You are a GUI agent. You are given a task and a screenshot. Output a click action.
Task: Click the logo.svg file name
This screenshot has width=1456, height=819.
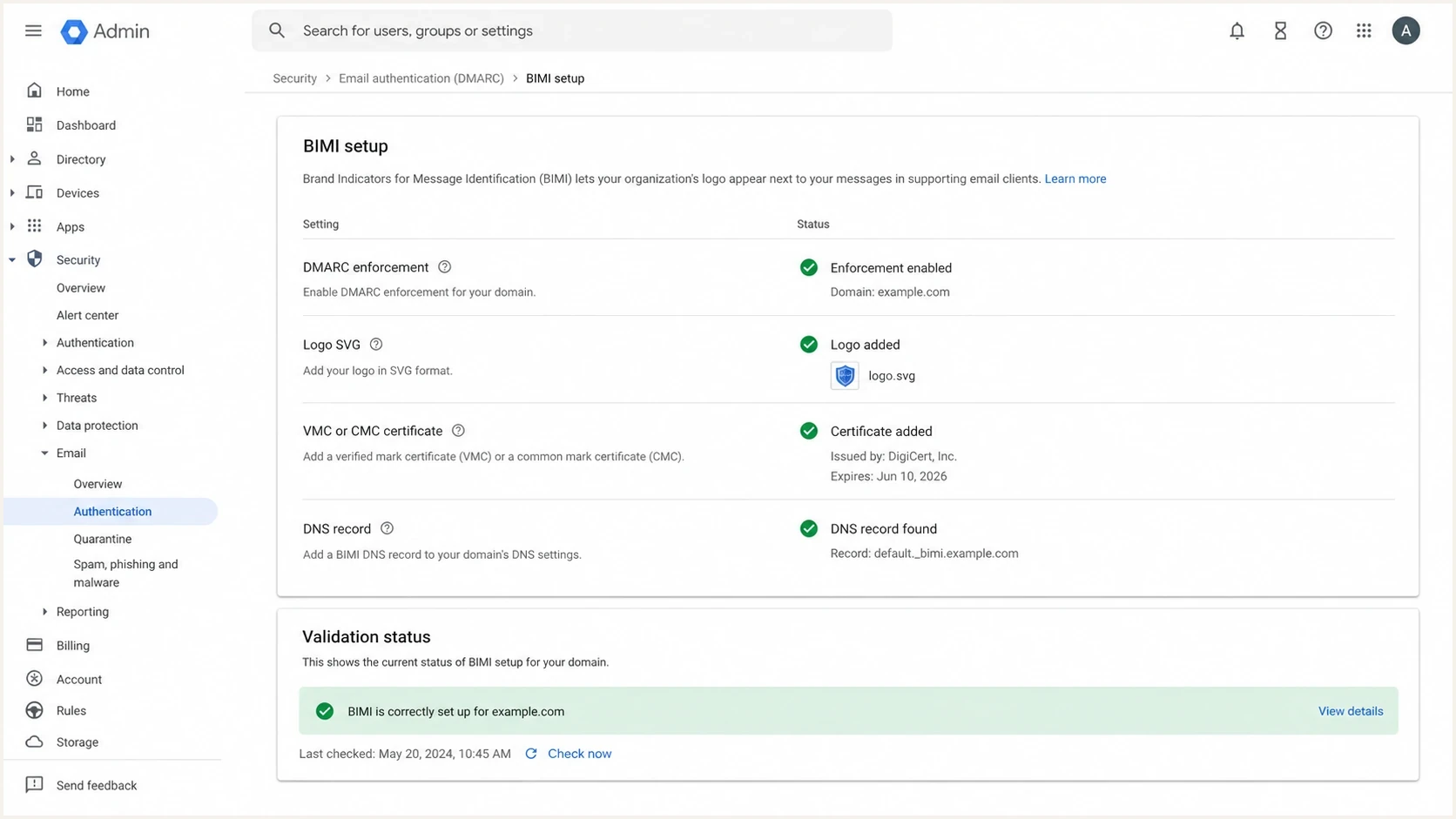tap(892, 376)
